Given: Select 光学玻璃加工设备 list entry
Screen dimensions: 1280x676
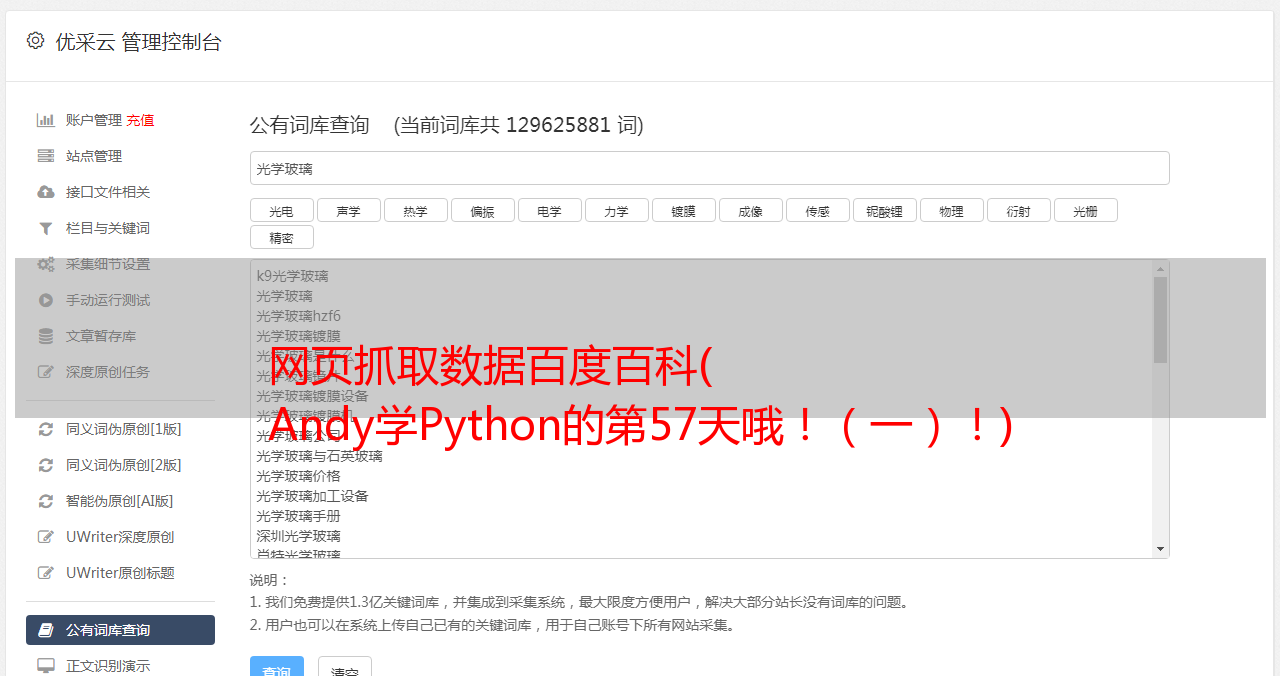Looking at the screenshot, I should pyautogui.click(x=702, y=496).
